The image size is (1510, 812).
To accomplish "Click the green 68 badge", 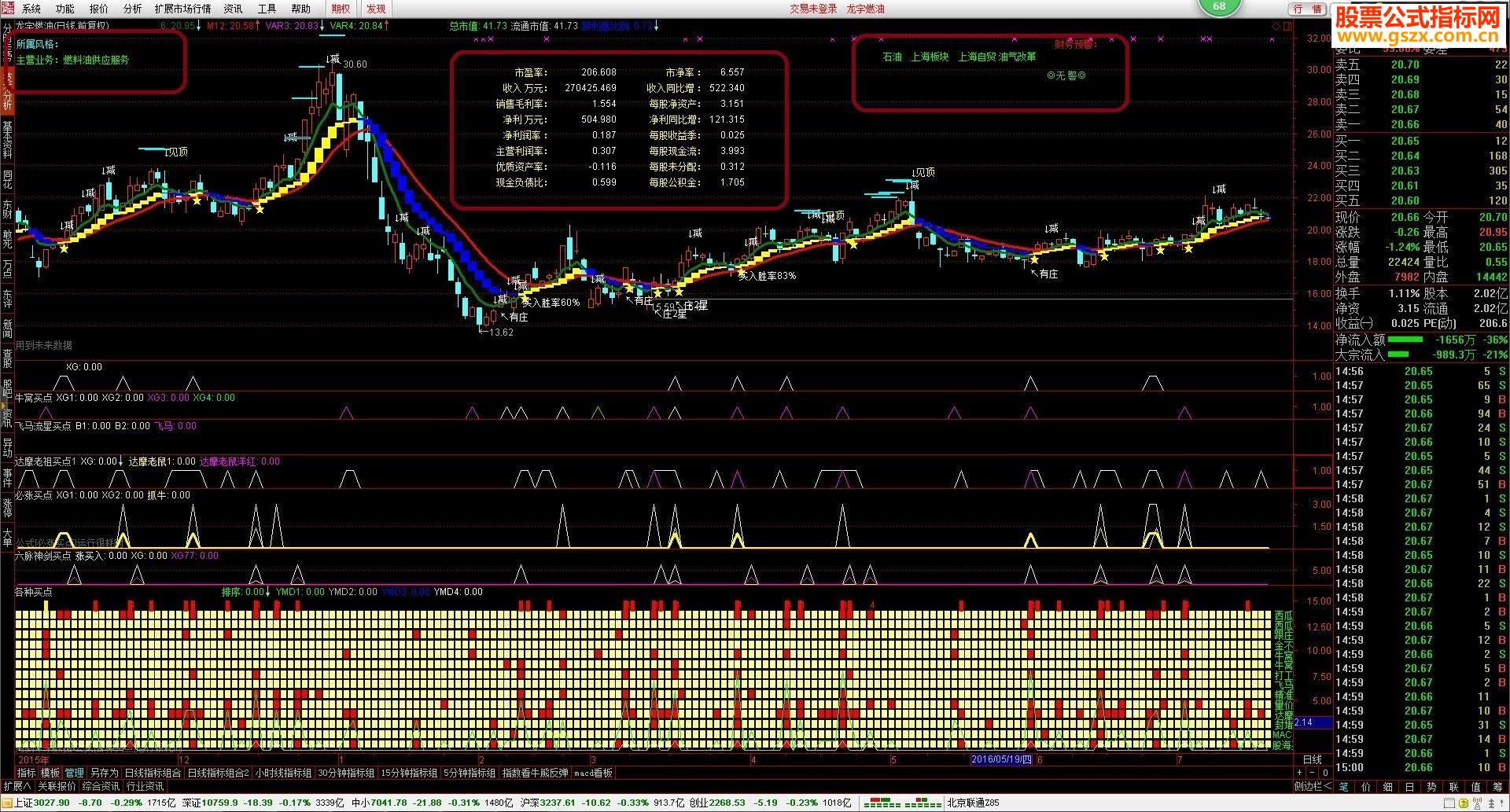I will (x=1219, y=6).
